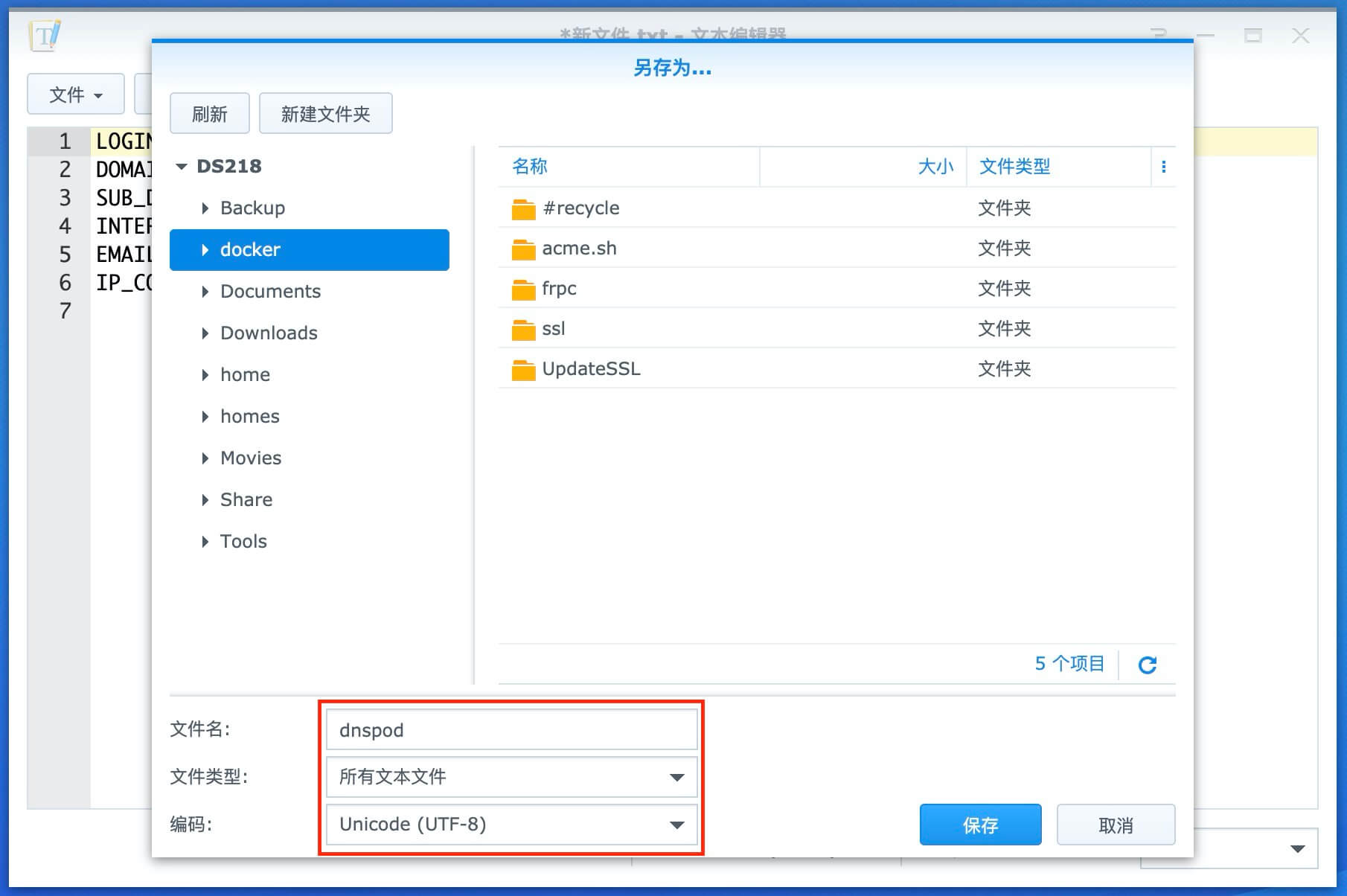Open the column options kebab menu

click(1163, 167)
